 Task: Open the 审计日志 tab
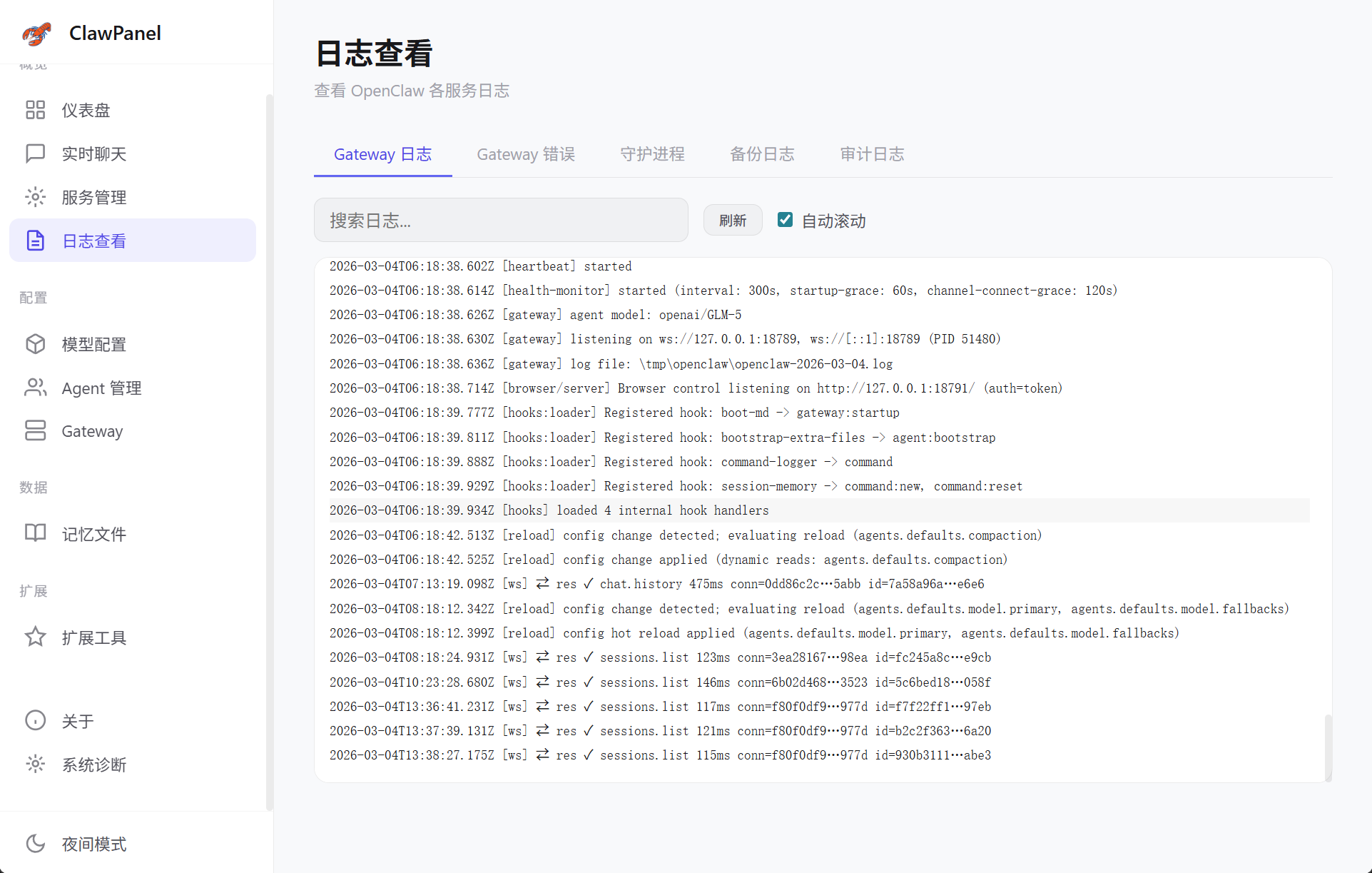871,154
